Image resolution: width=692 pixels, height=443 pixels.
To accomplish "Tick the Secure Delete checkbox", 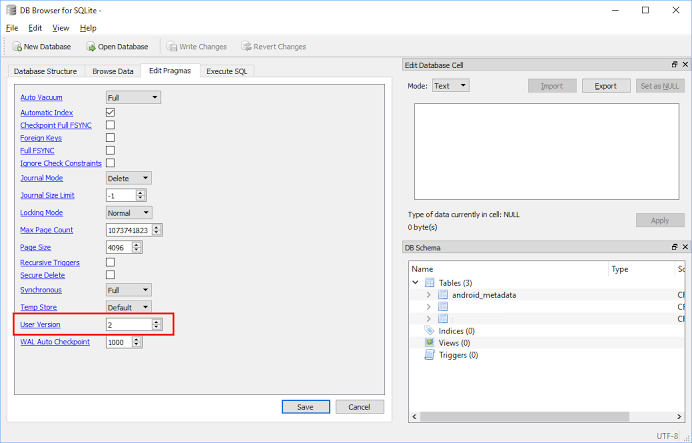I will (110, 274).
